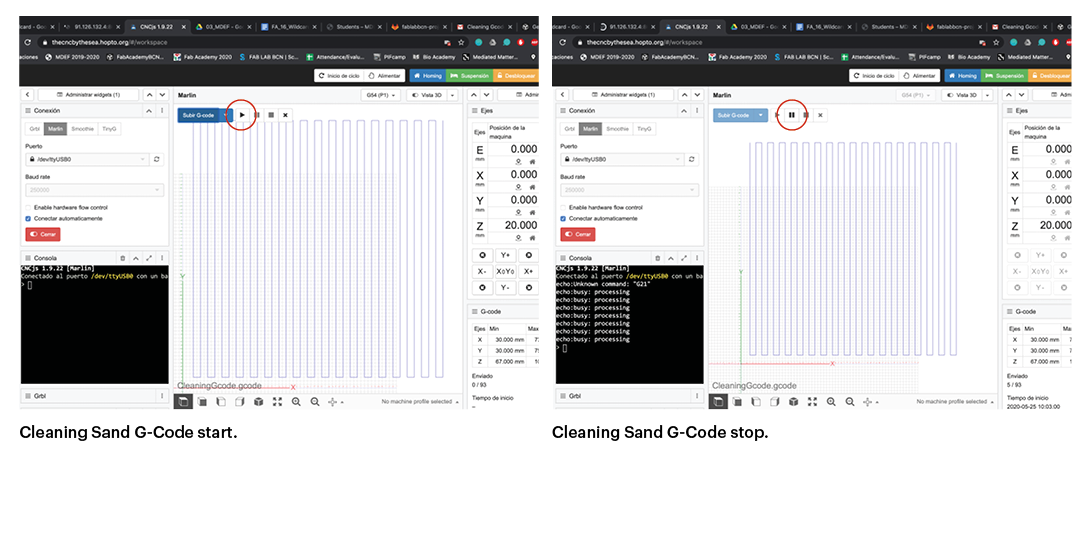This screenshot has width=1091, height=537.
Task: Click Homing button in left screenshot
Action: (427, 75)
